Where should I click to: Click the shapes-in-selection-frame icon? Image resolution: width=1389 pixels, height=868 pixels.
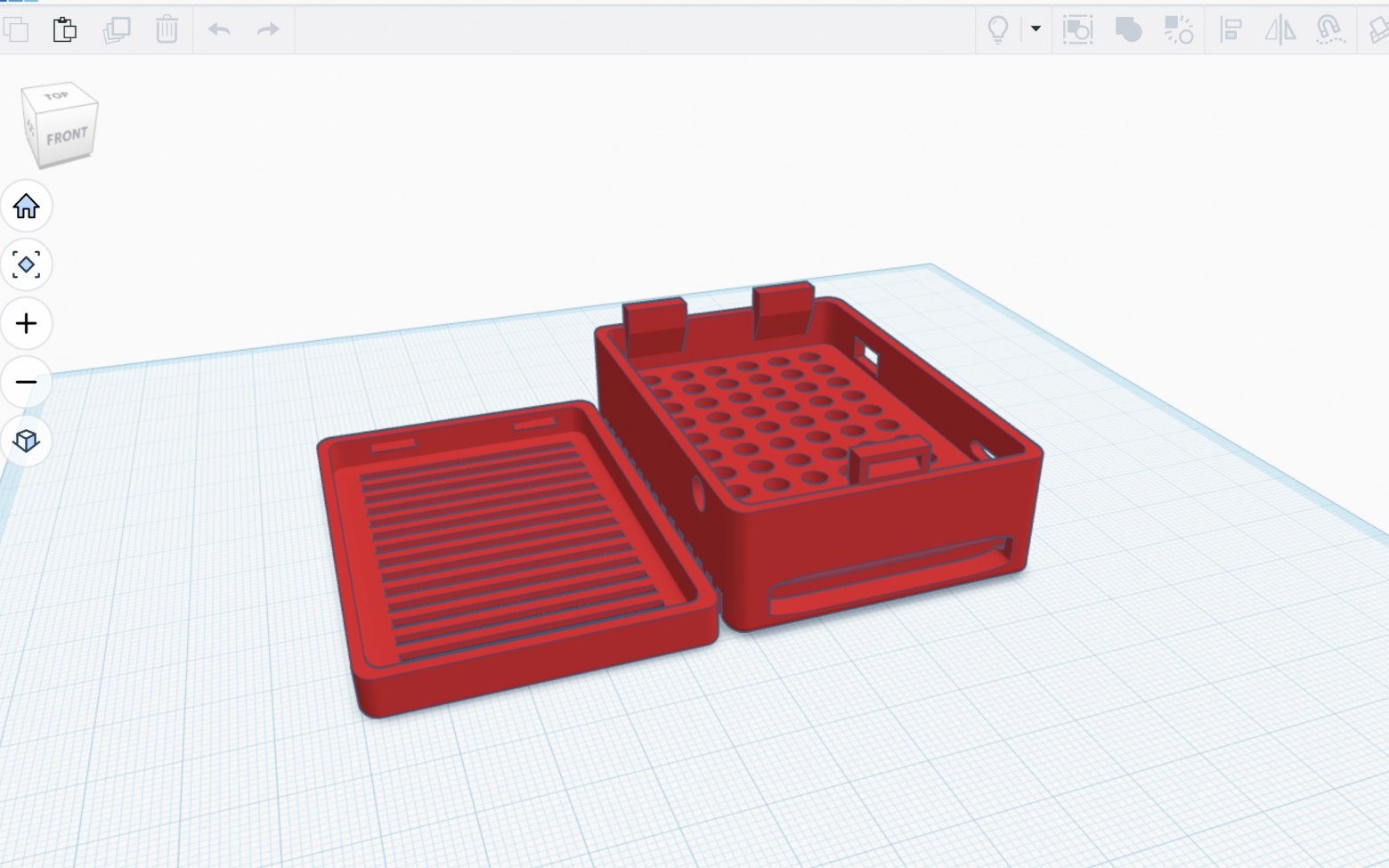(x=1077, y=29)
